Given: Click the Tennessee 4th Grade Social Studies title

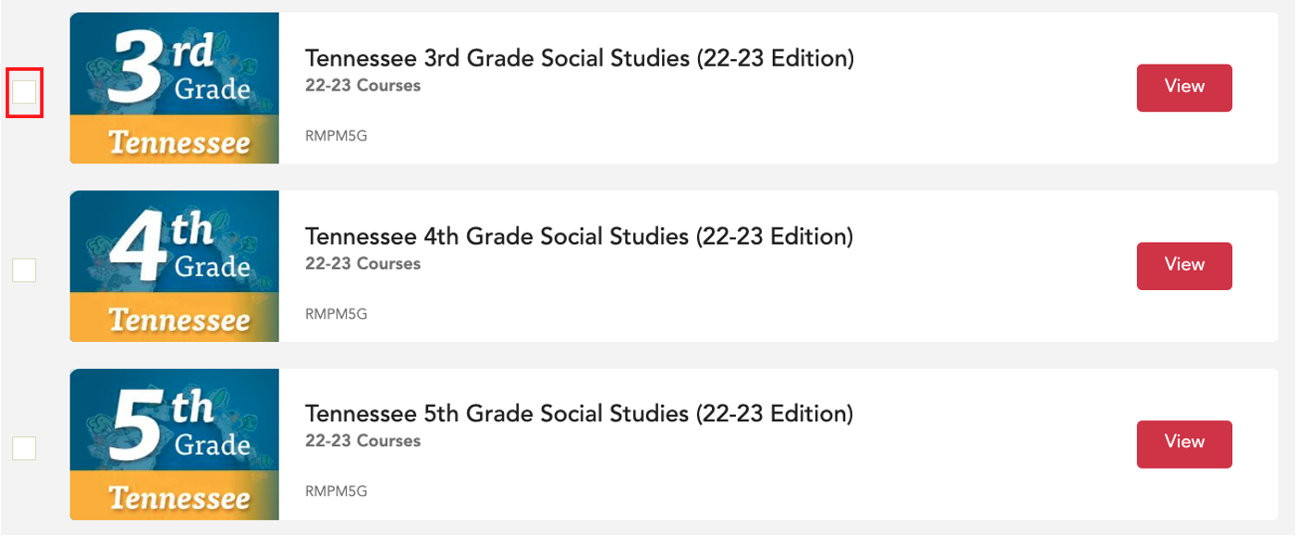Looking at the screenshot, I should pyautogui.click(x=580, y=237).
